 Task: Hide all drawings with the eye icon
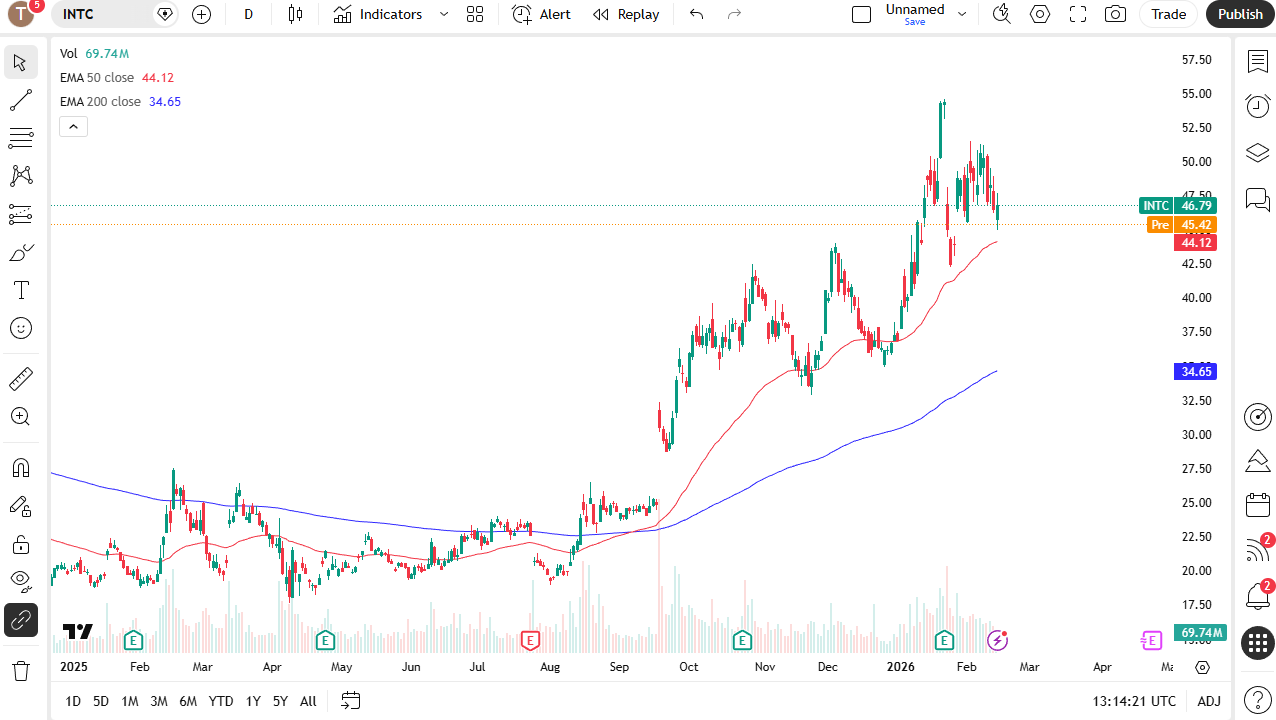pyautogui.click(x=20, y=582)
